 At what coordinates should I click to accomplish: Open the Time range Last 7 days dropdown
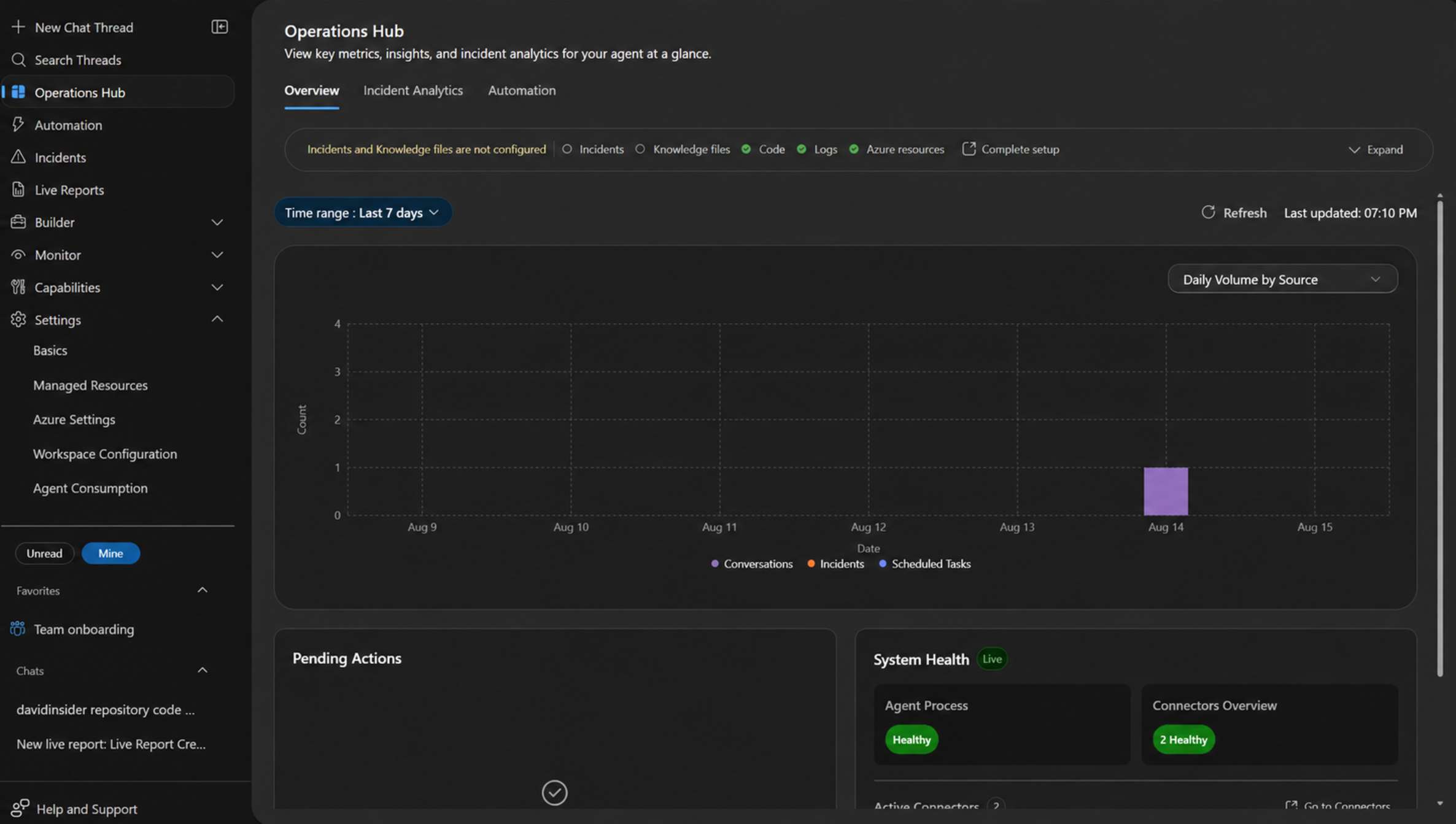pos(363,212)
